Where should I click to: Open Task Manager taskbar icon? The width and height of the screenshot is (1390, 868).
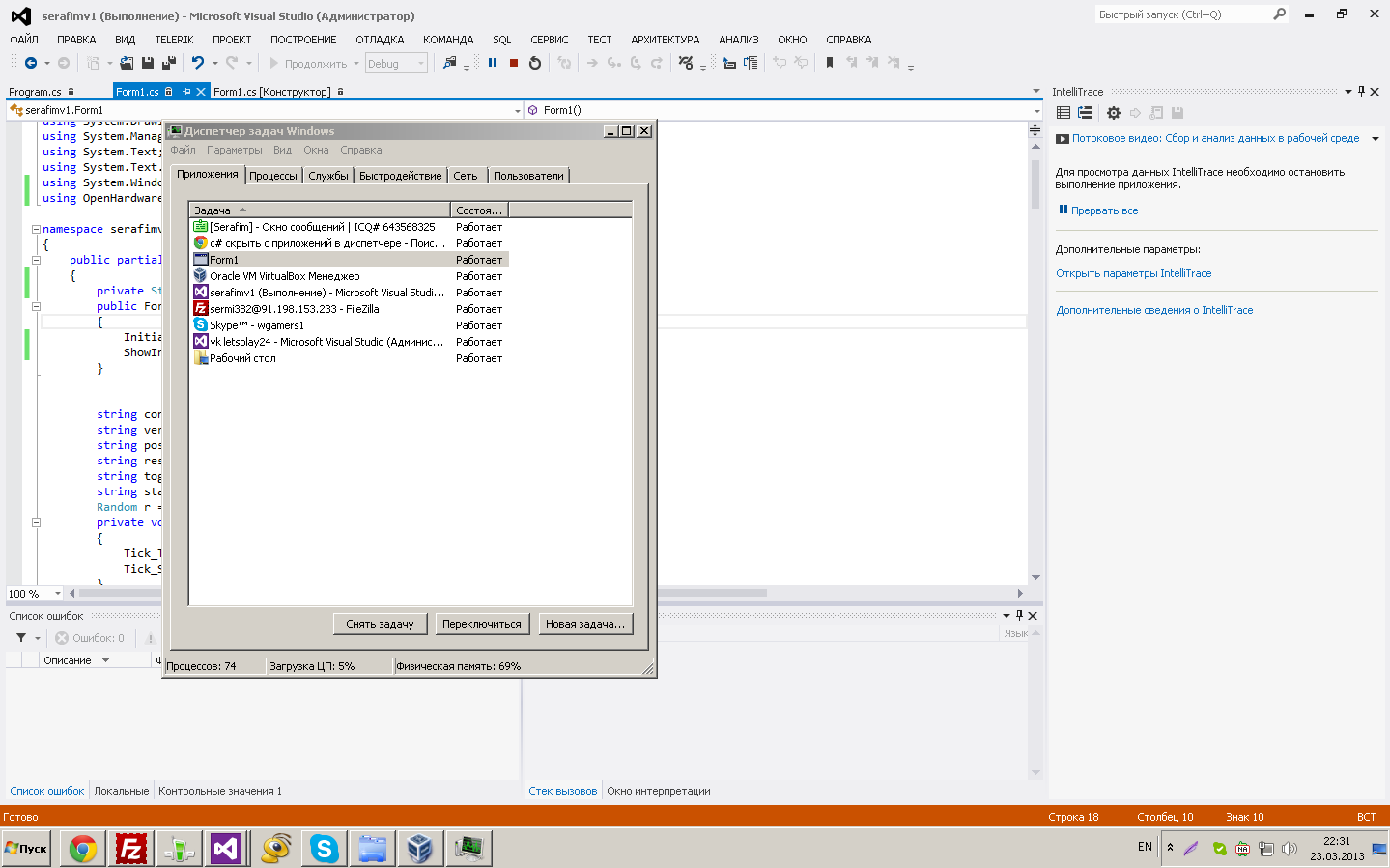(468, 849)
